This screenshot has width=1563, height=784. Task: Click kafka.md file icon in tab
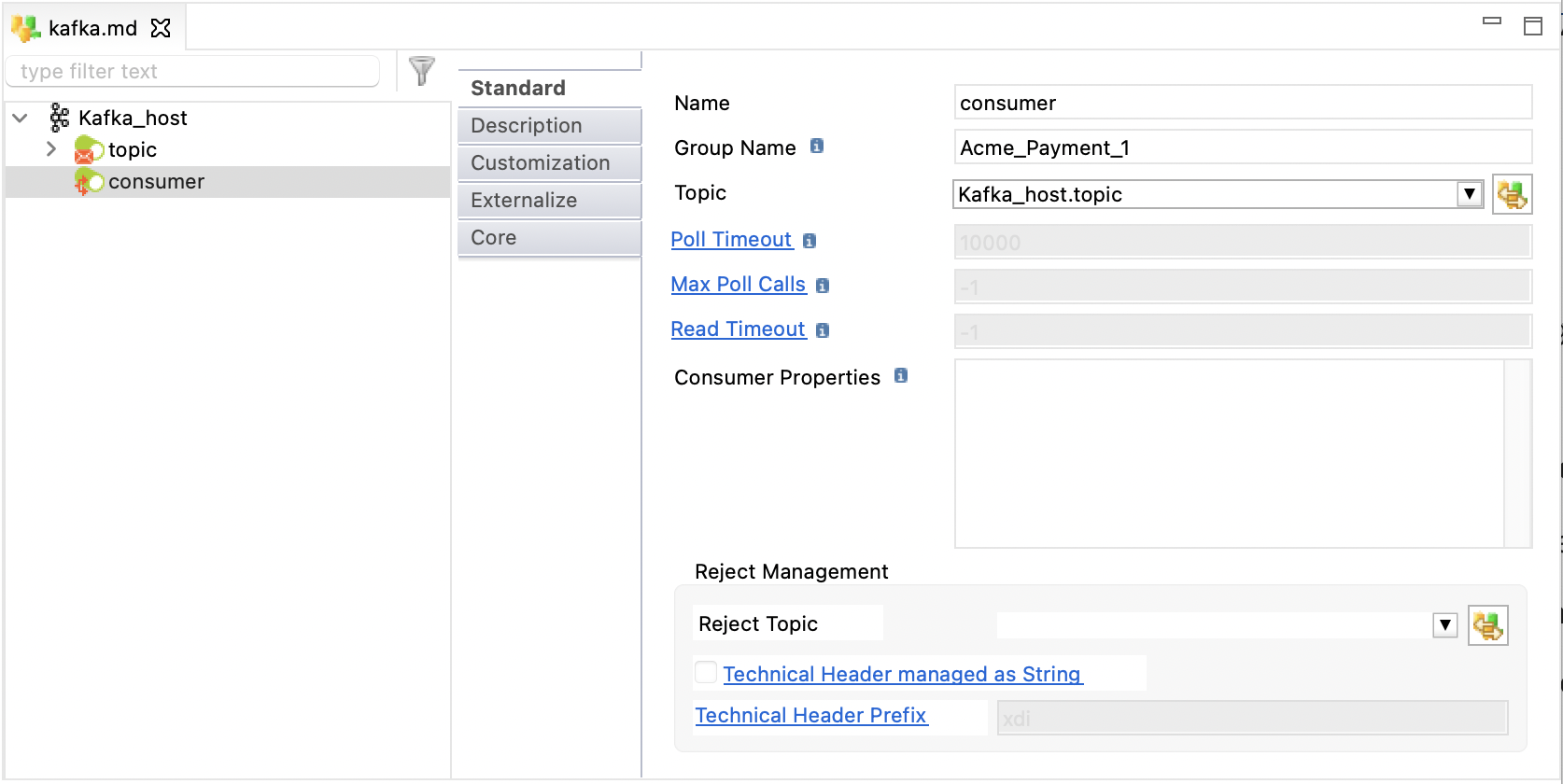point(26,28)
